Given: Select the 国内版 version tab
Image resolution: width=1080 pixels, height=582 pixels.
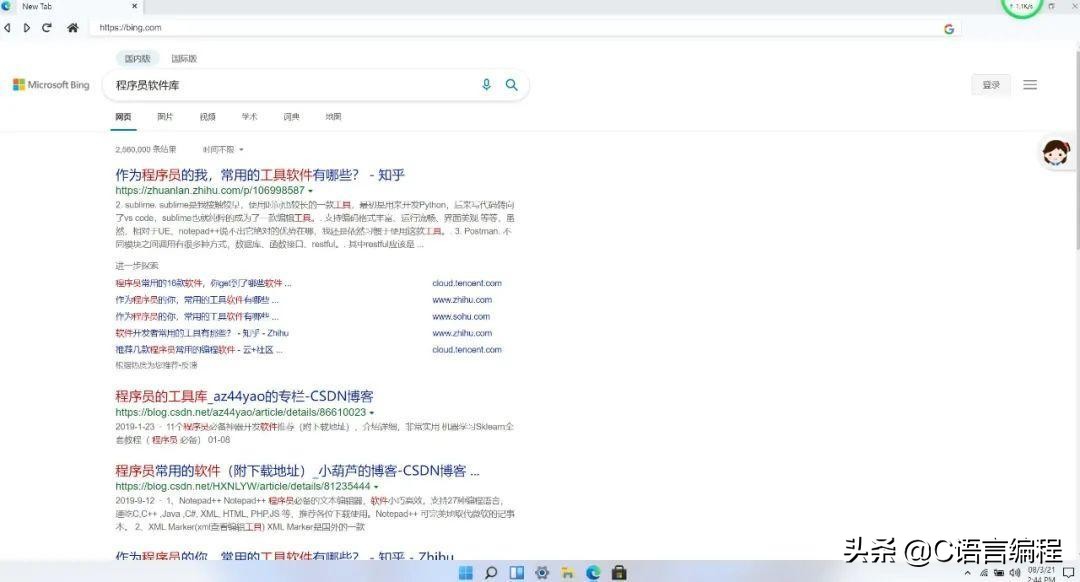Looking at the screenshot, I should point(137,58).
